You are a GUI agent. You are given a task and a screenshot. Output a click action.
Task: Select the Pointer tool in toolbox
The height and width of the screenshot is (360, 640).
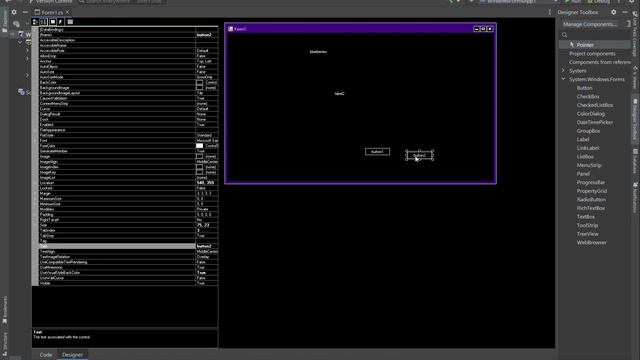click(x=594, y=45)
